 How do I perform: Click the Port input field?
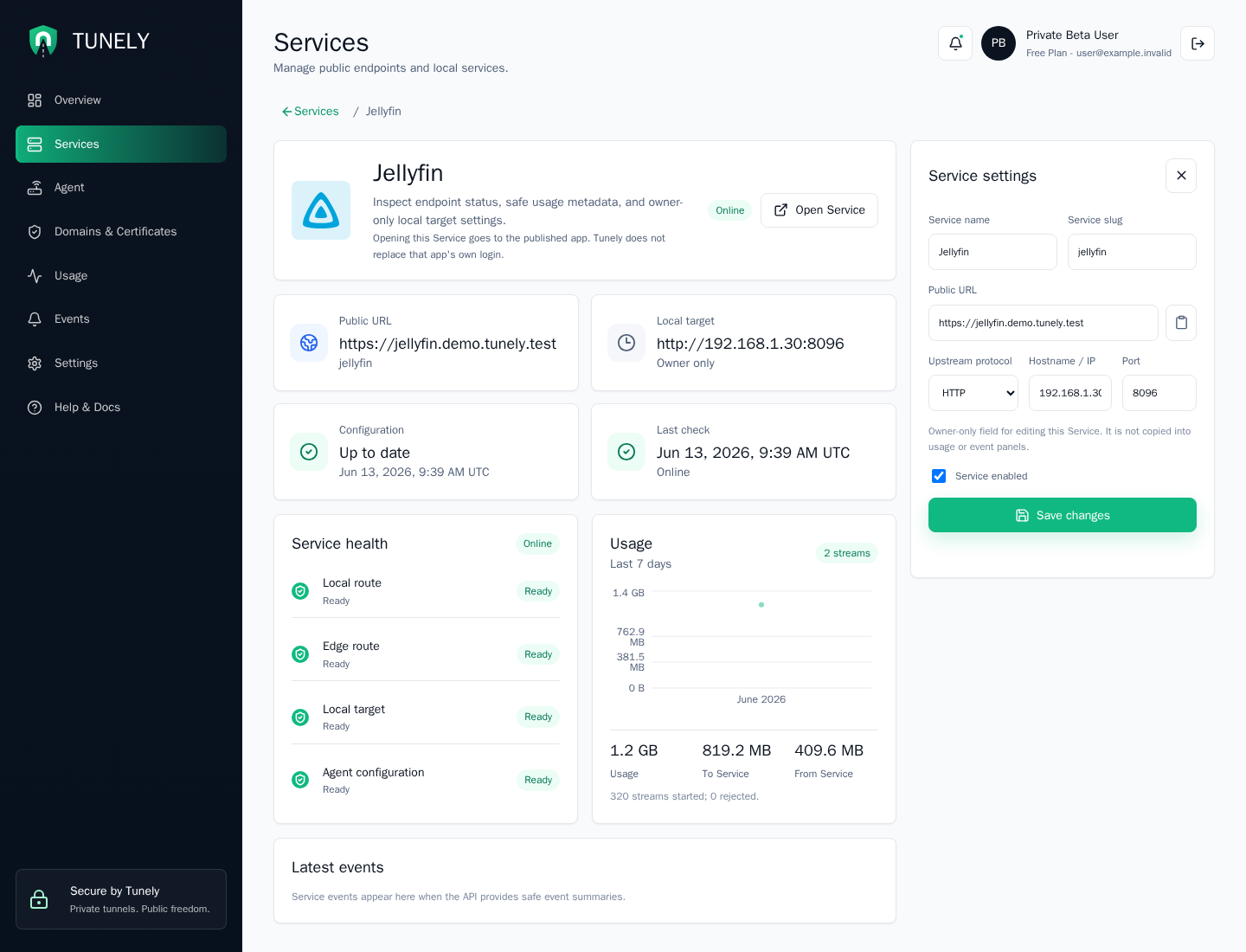(x=1159, y=393)
